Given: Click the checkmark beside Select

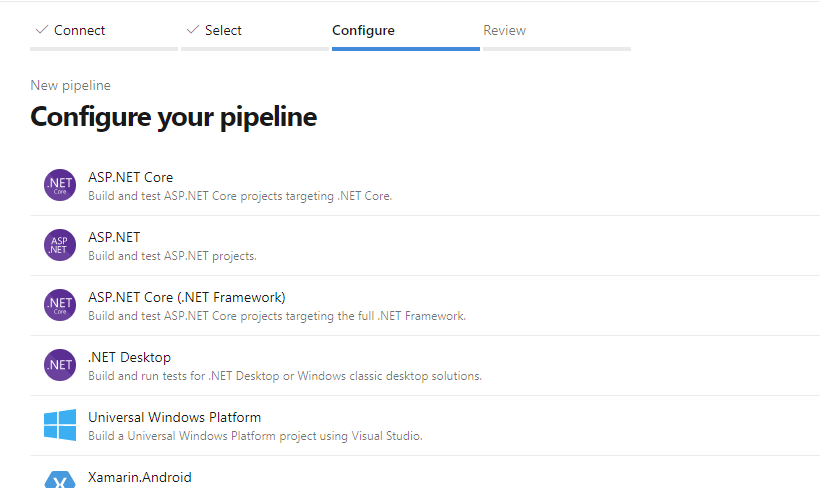Looking at the screenshot, I should pos(192,30).
